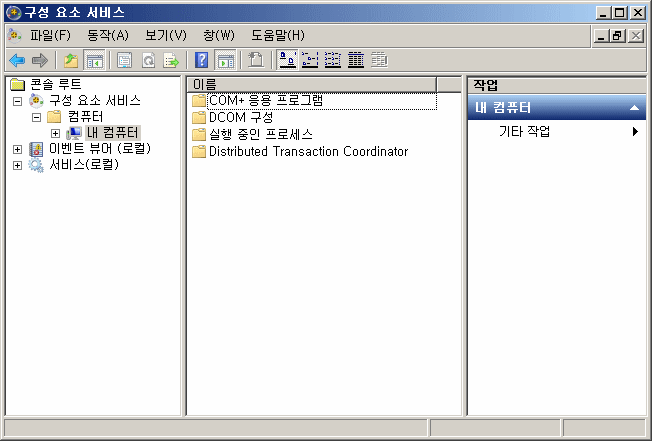Select 콘솔 루트 in the tree

point(56,84)
